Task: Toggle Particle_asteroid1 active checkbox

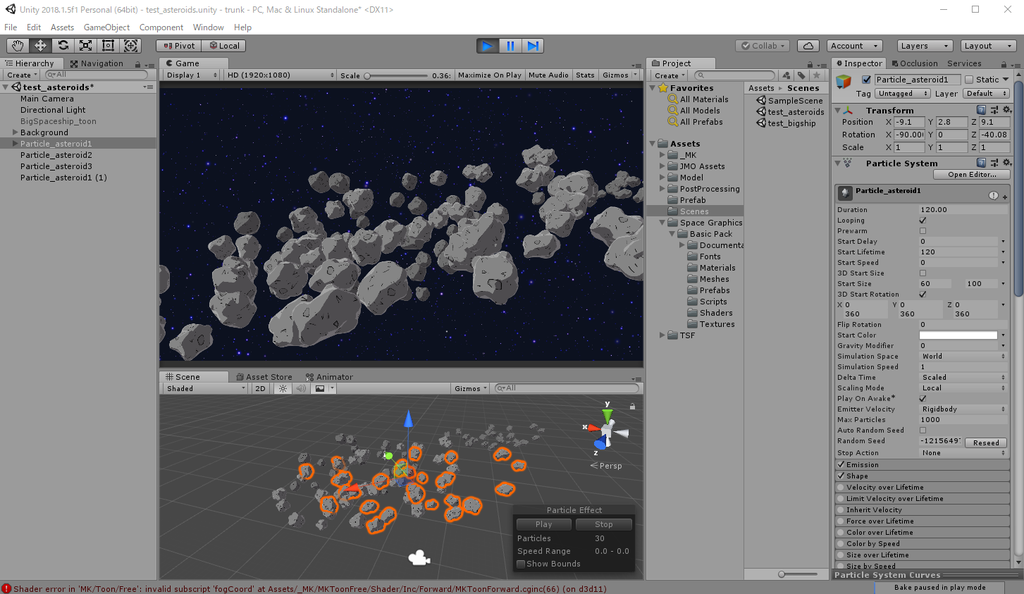Action: pyautogui.click(x=867, y=80)
